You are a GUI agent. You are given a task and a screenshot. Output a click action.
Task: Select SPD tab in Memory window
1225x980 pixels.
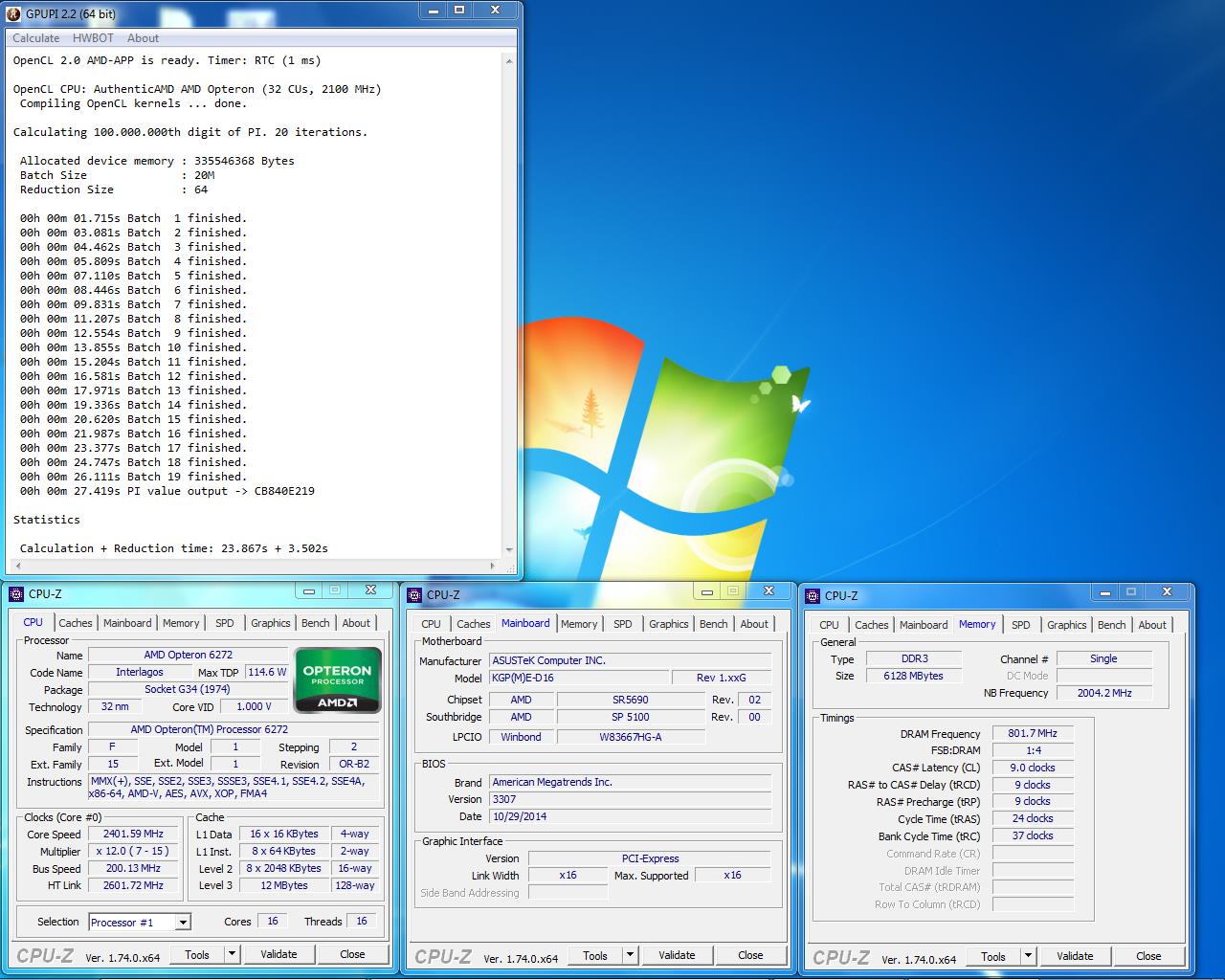(x=1021, y=625)
